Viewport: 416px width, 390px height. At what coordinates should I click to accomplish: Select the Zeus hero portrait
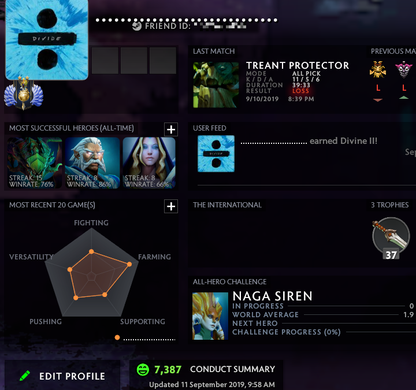pos(92,163)
